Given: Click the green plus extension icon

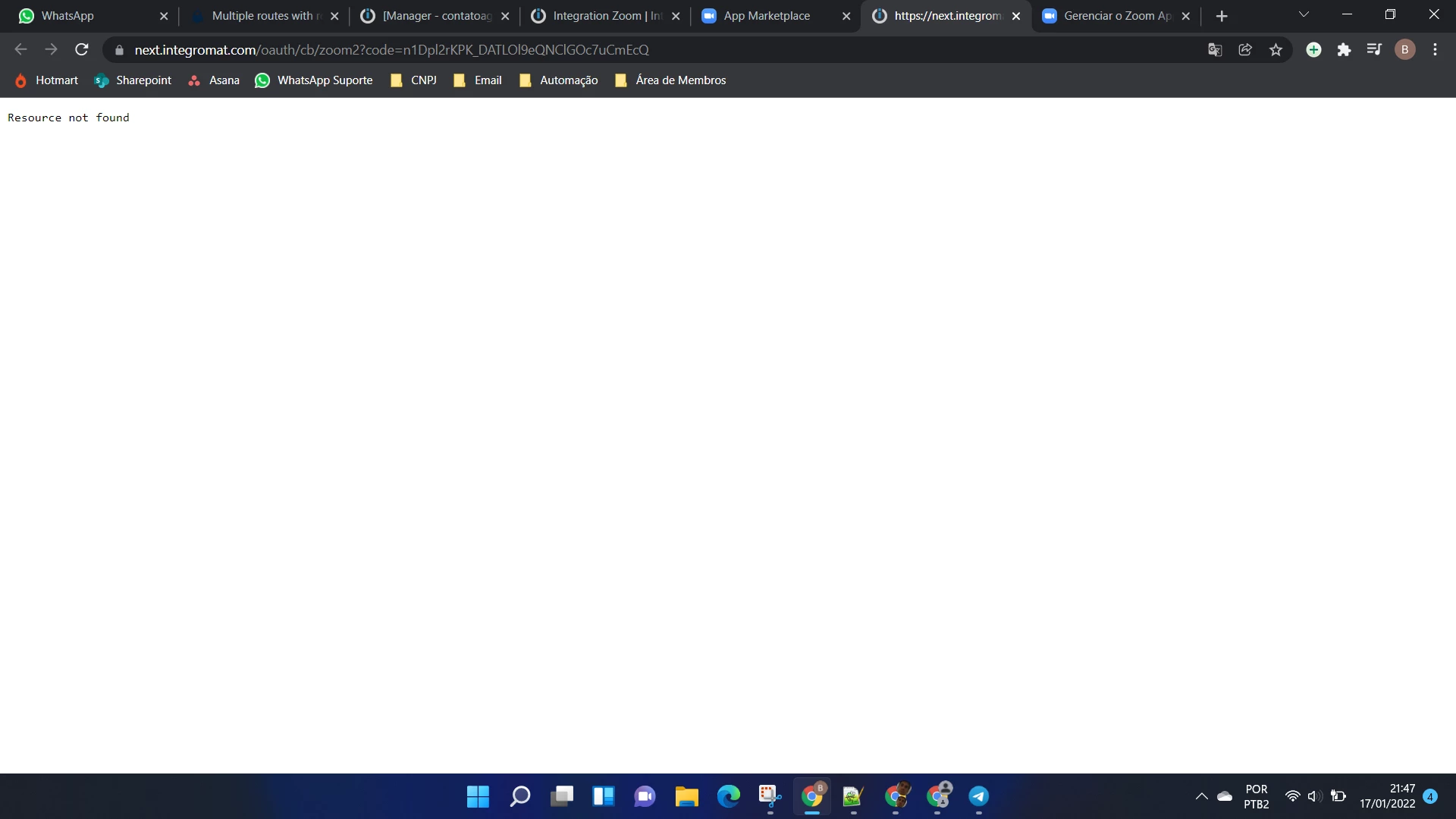Looking at the screenshot, I should [x=1313, y=50].
